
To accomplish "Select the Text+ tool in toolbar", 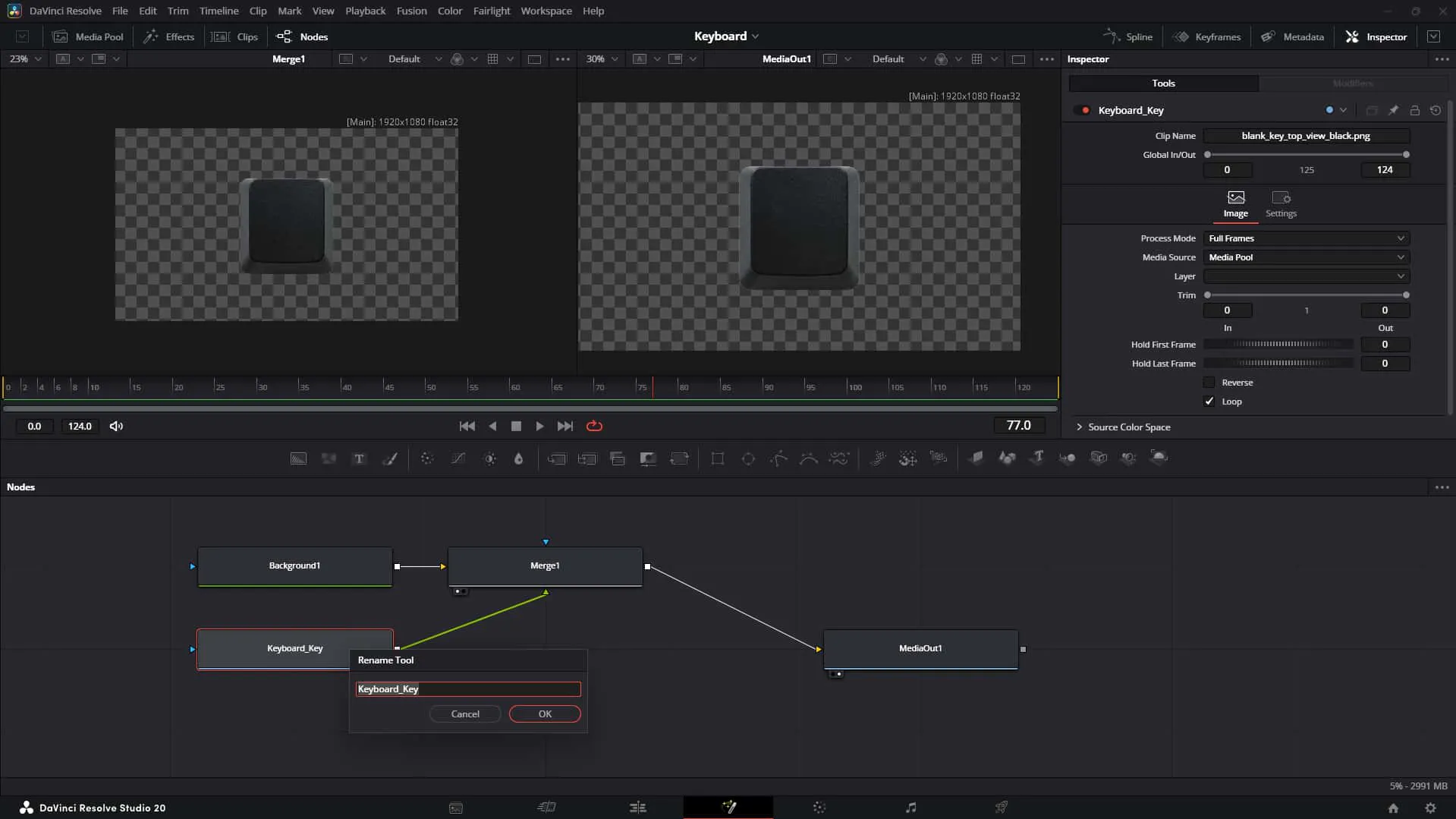I will [359, 458].
